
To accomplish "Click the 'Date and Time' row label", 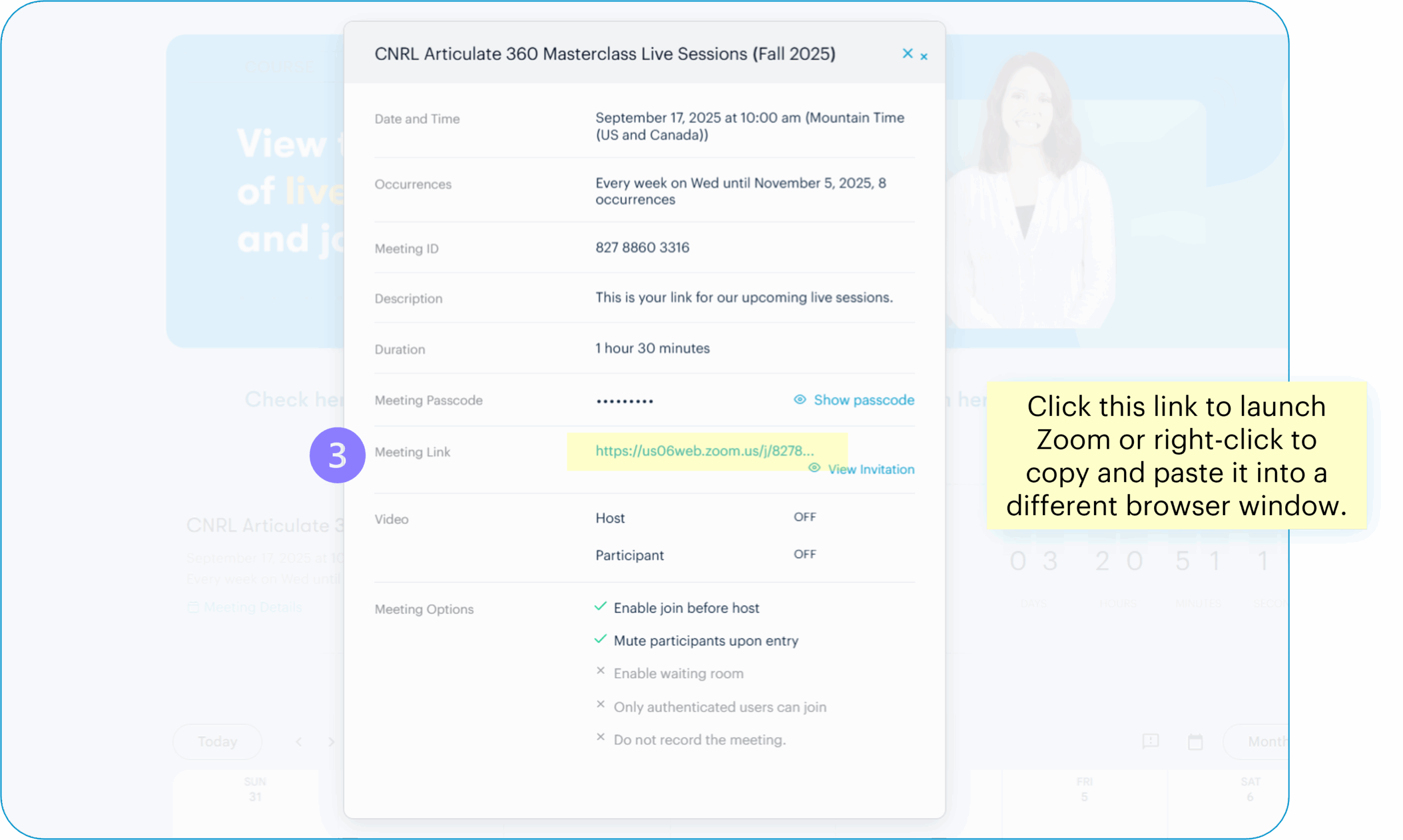I will click(x=417, y=119).
